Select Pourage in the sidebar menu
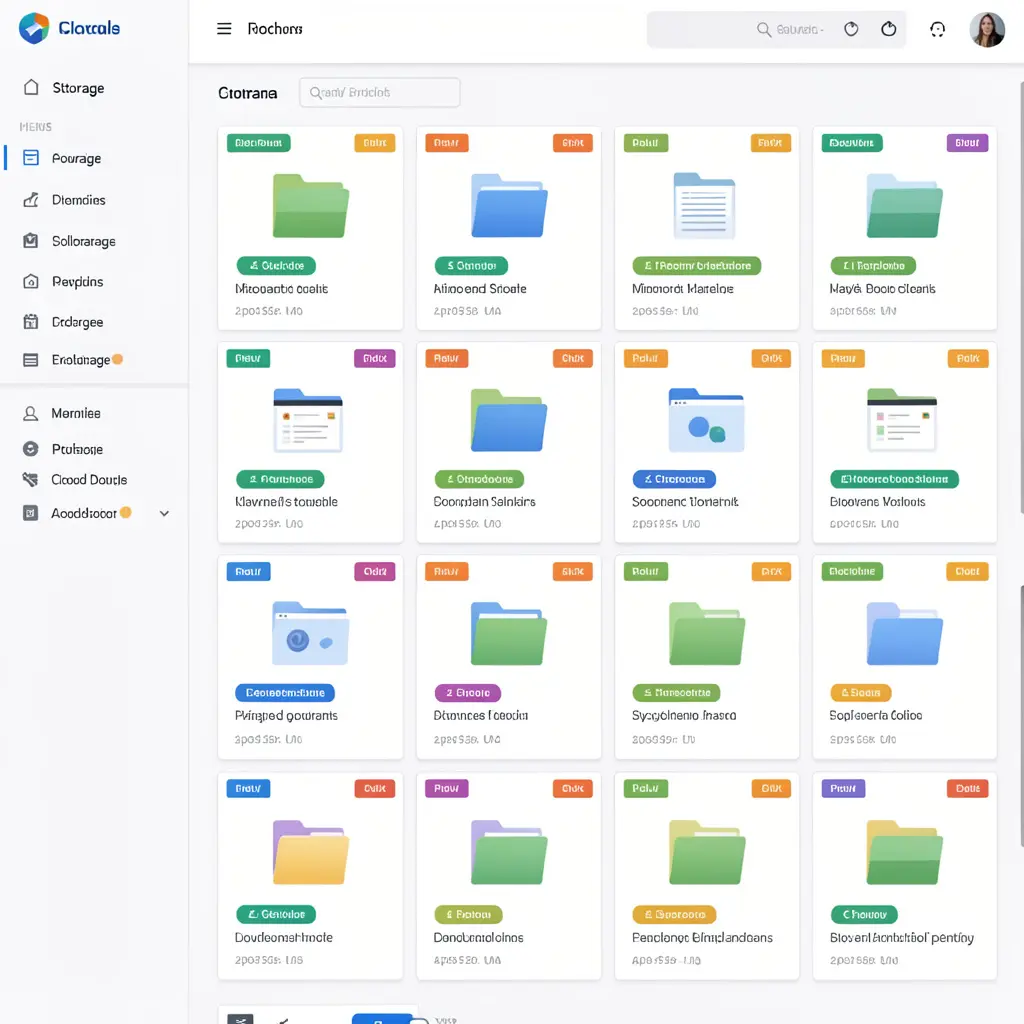1024x1024 pixels. 70,158
